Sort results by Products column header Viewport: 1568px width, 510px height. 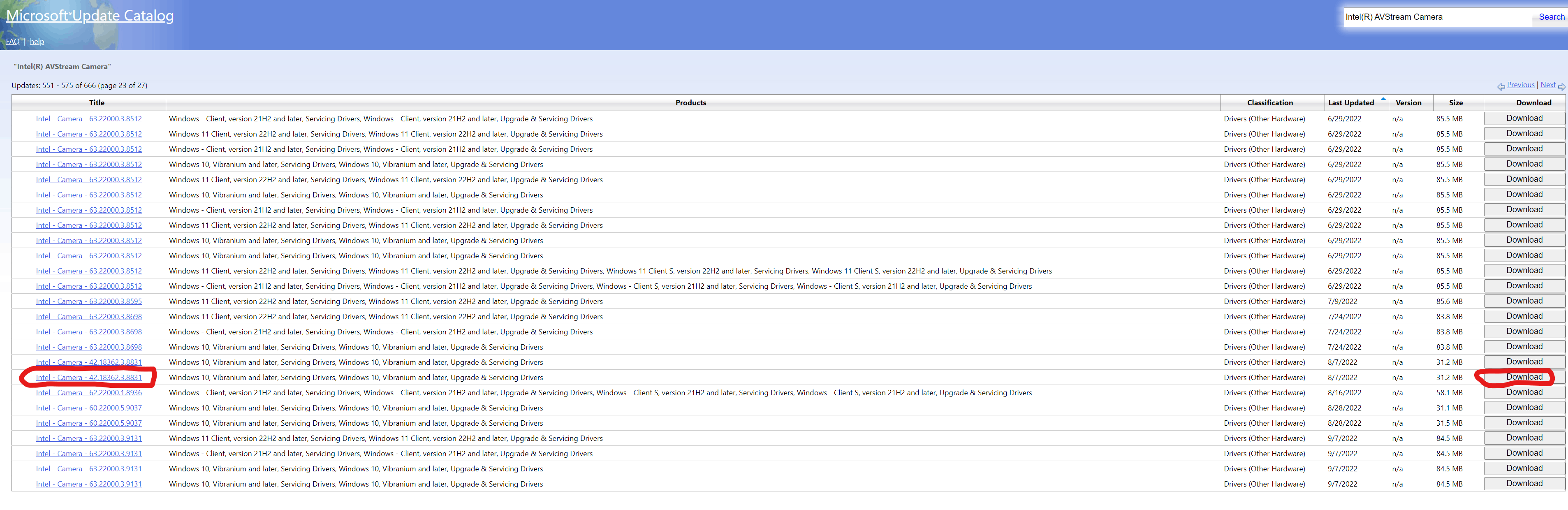[x=690, y=103]
